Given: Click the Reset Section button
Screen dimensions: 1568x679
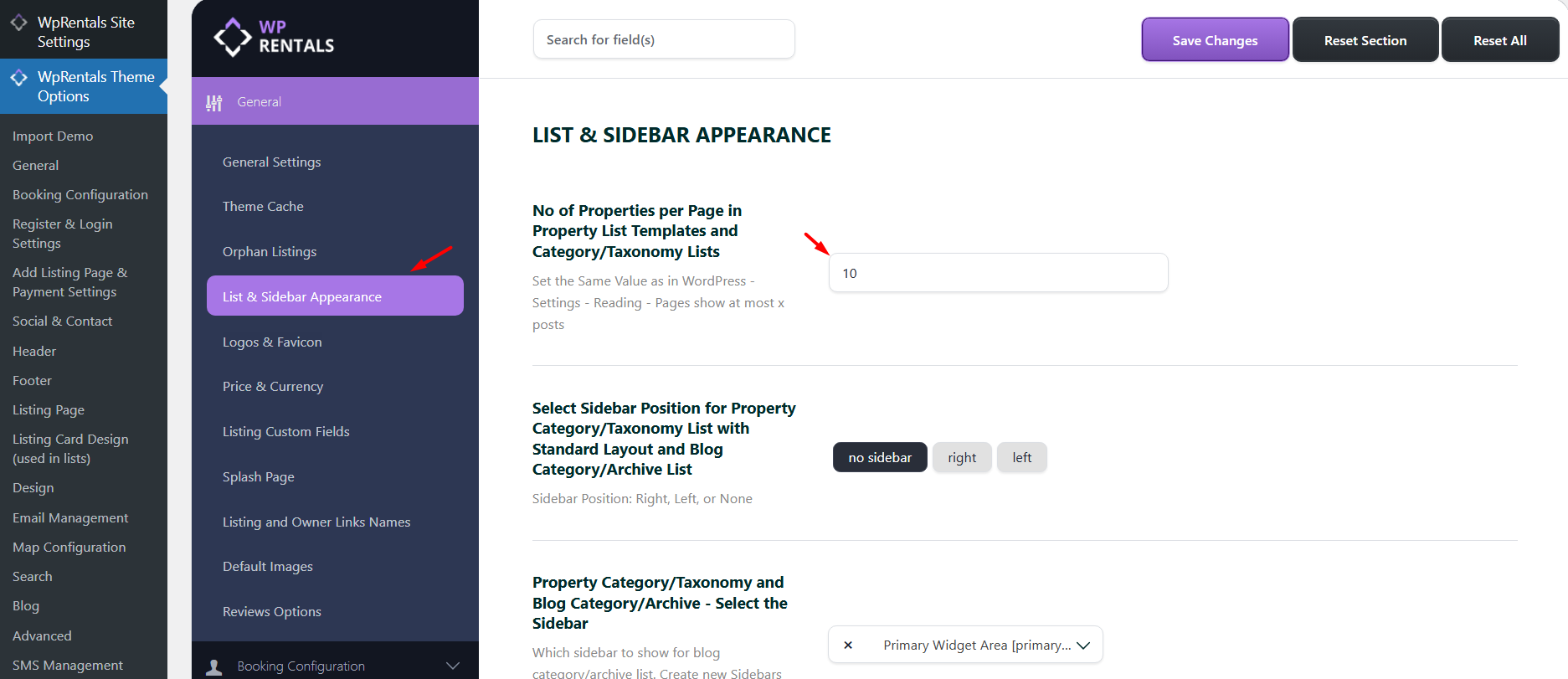Looking at the screenshot, I should [1365, 40].
